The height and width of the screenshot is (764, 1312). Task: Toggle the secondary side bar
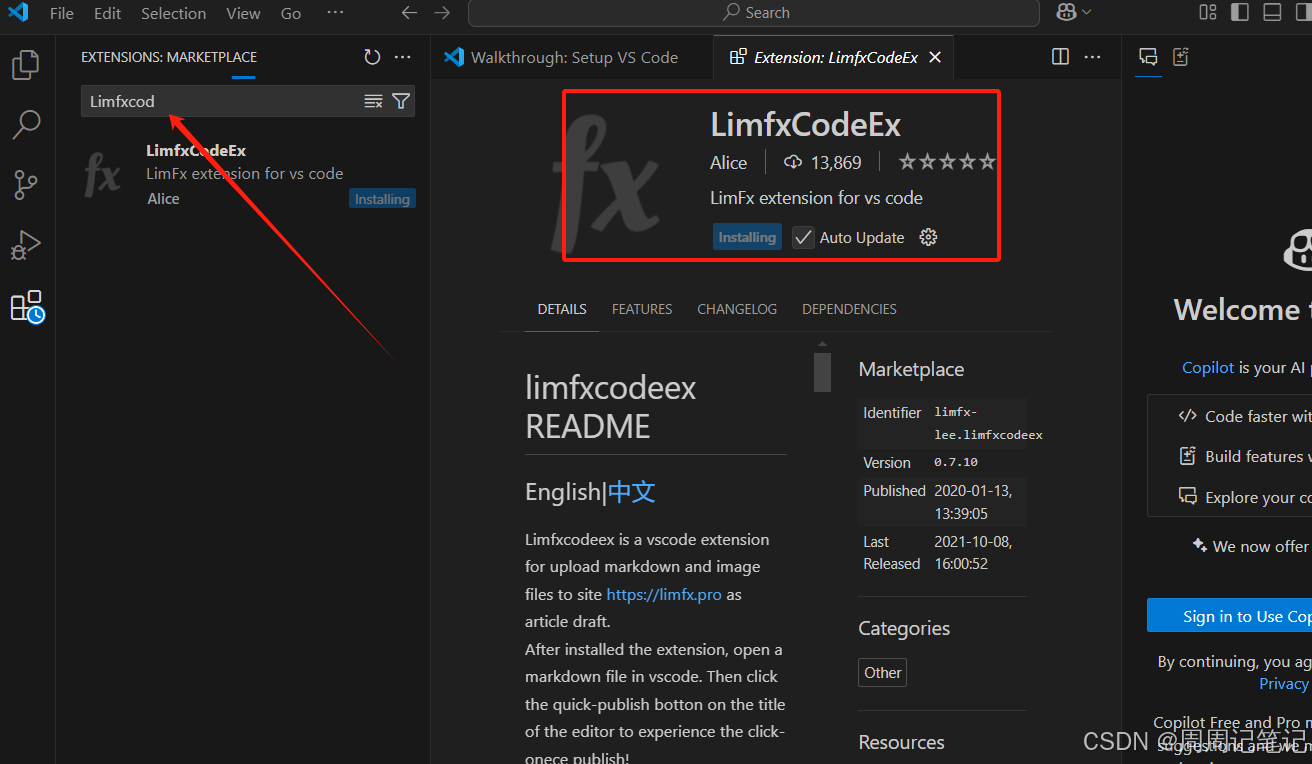click(1303, 12)
